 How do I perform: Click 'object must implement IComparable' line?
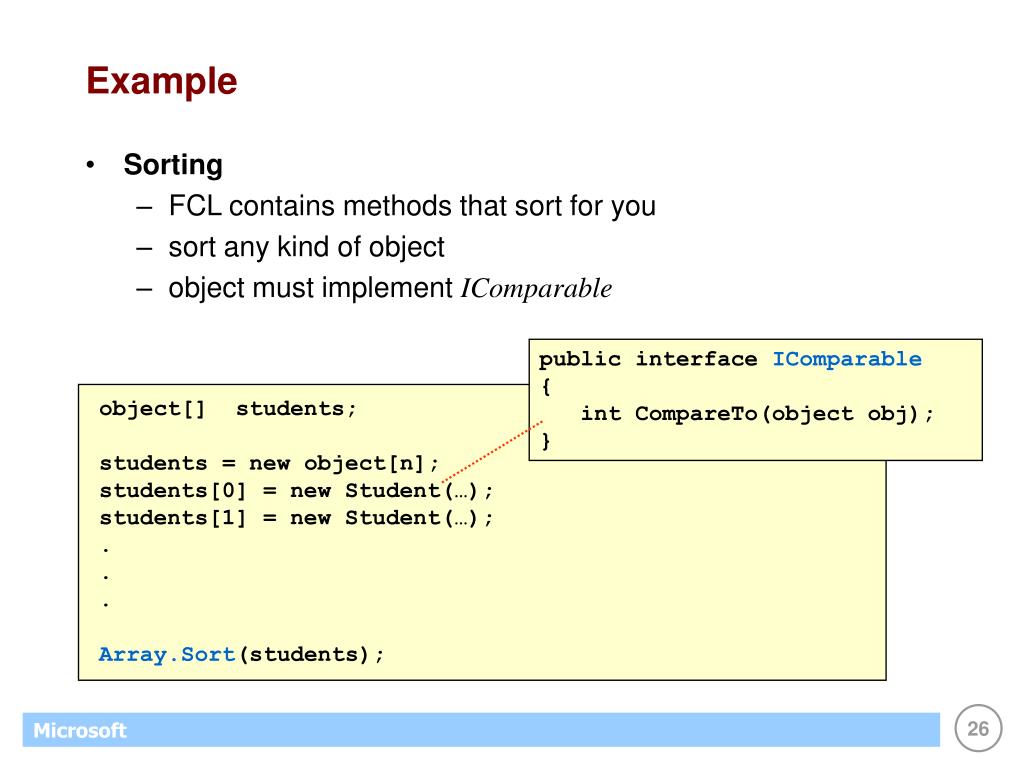[390, 289]
